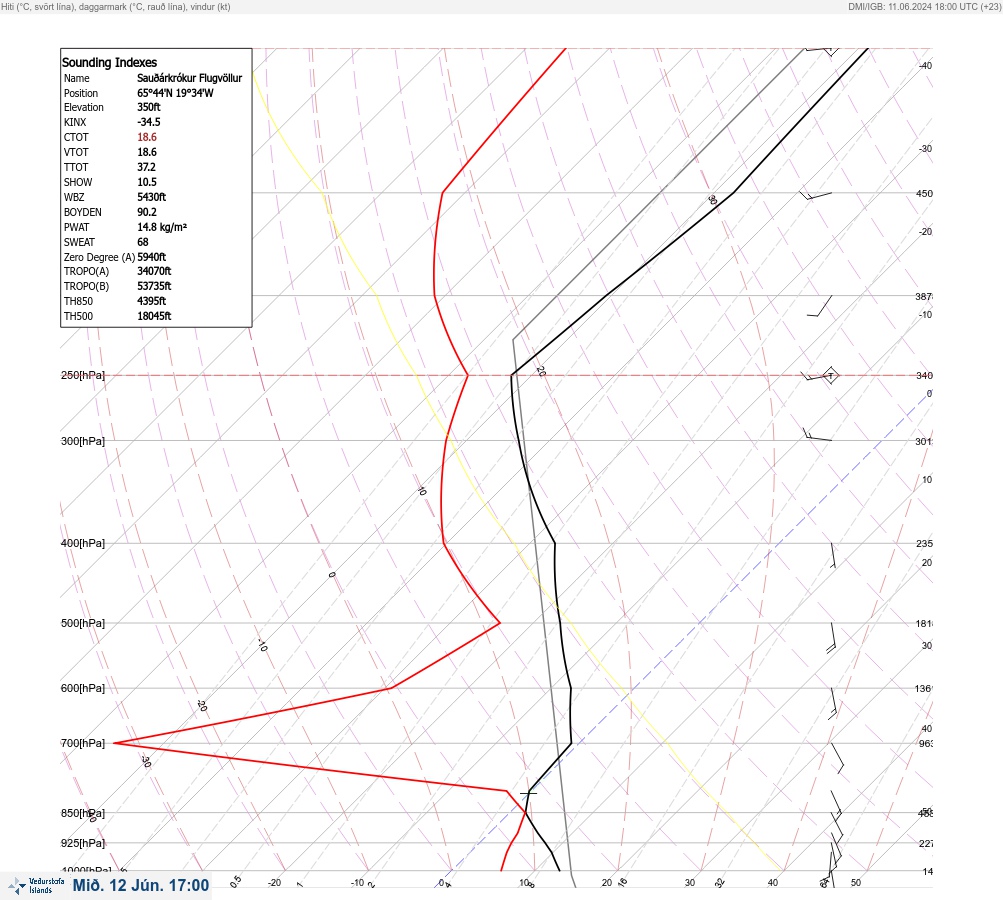Screen dimensions: 1003x900
Task: Click the '925[hPa]' pressure label
Action: pyautogui.click(x=83, y=843)
